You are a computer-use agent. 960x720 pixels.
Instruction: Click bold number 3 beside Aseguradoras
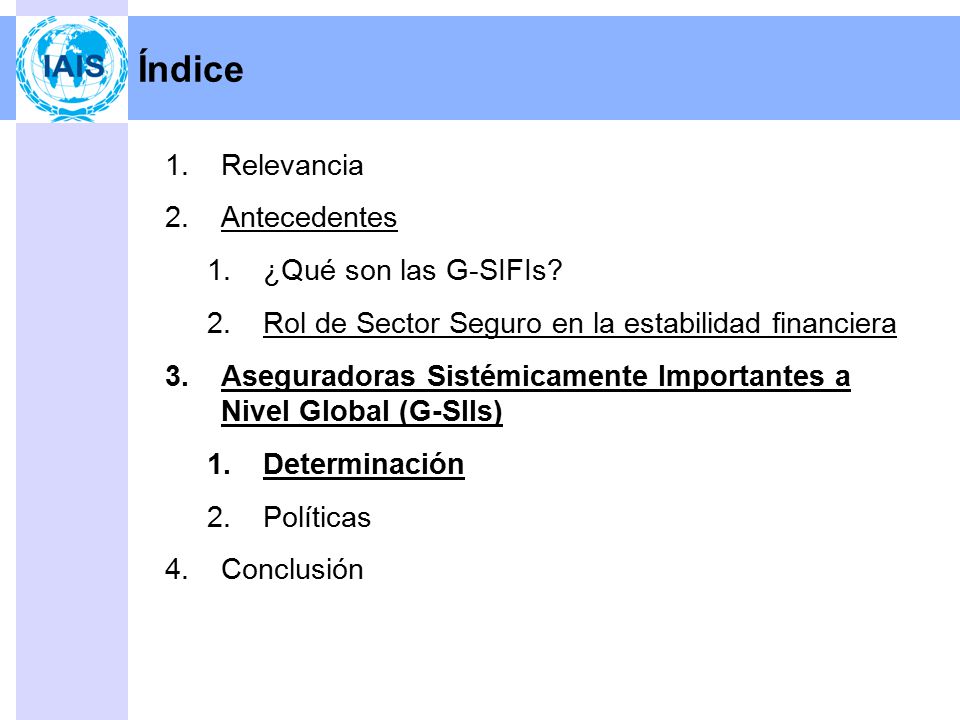pos(176,376)
